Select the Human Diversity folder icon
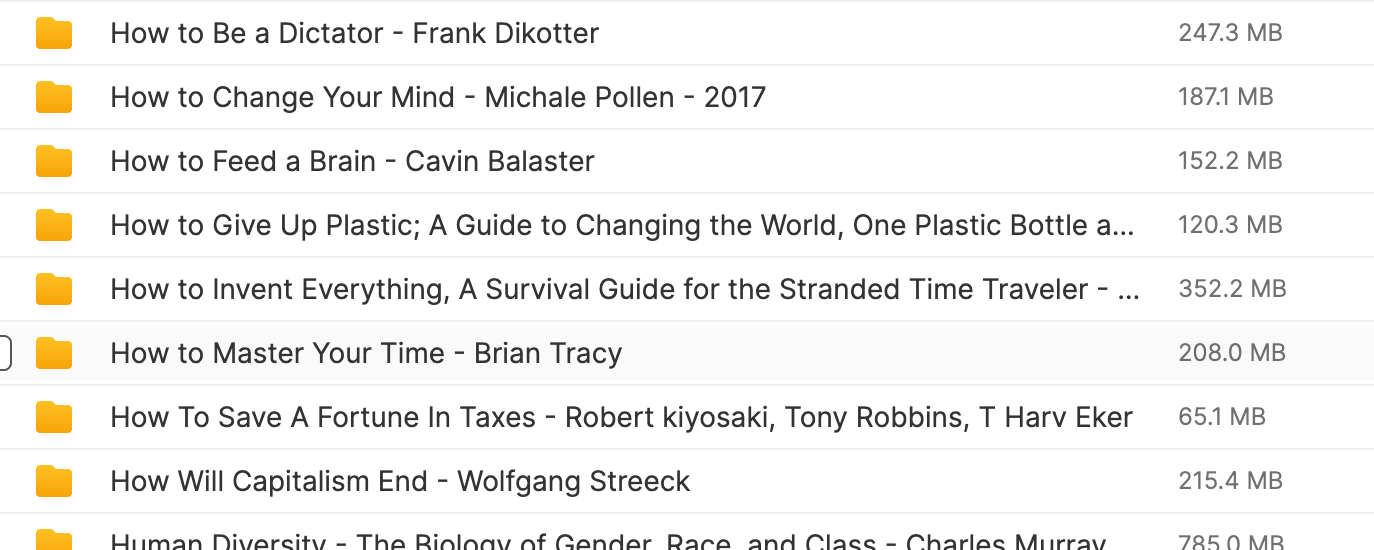Screen dimensions: 1374x550 click(x=54, y=541)
